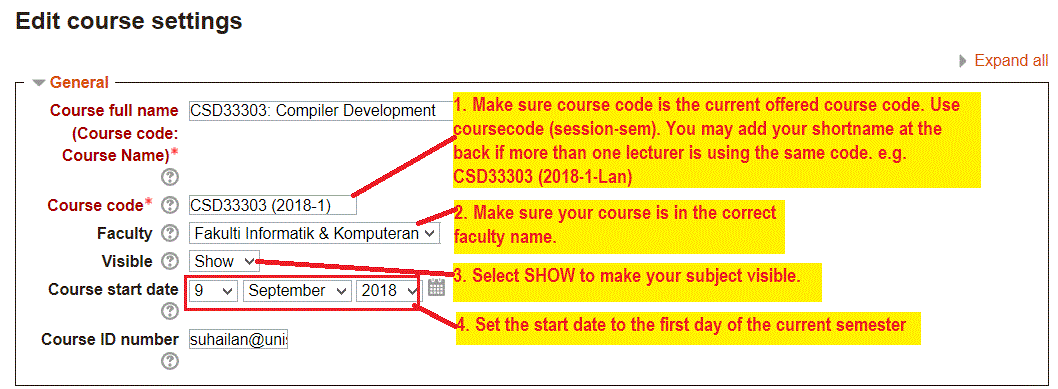Click the Edit course settings heading

pyautogui.click(x=129, y=21)
